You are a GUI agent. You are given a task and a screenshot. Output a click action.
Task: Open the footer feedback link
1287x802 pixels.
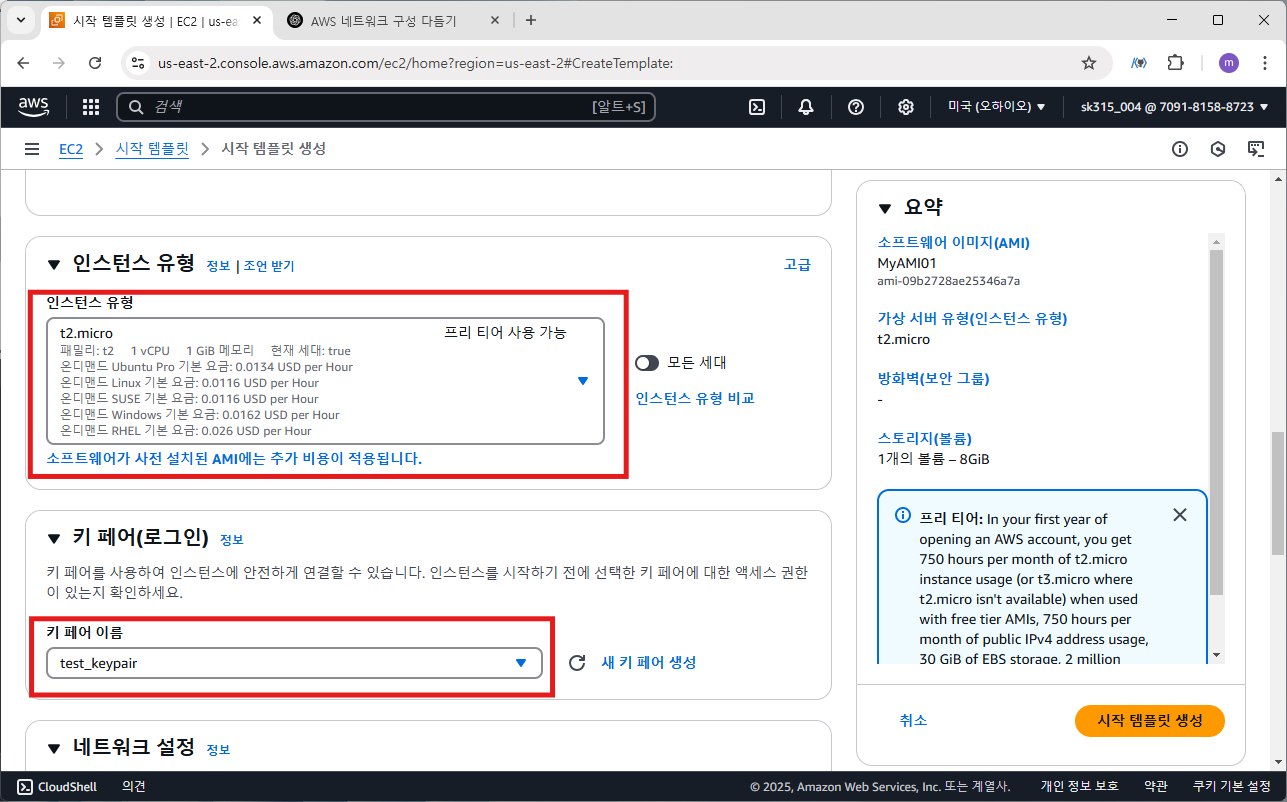click(x=134, y=787)
